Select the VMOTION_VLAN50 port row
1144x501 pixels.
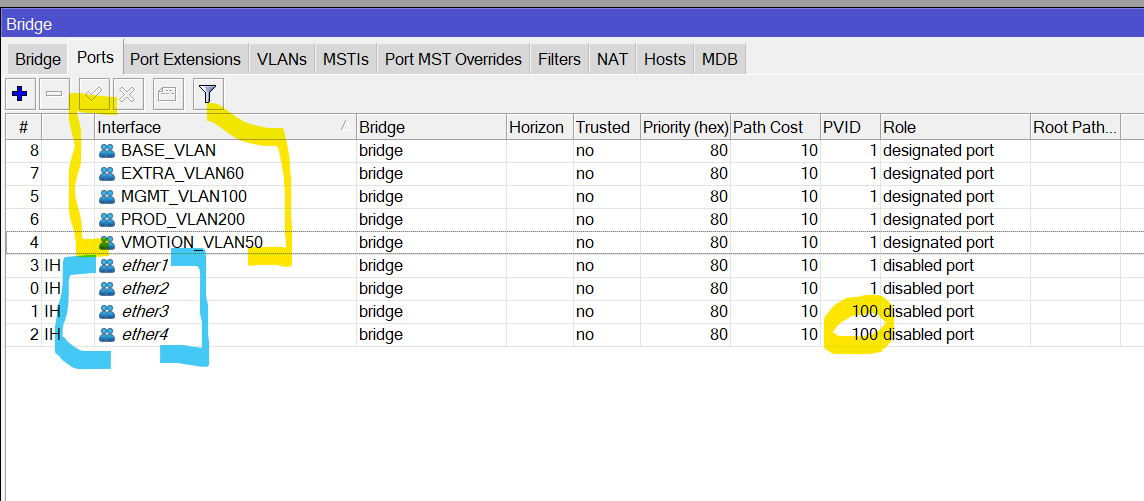[574, 242]
